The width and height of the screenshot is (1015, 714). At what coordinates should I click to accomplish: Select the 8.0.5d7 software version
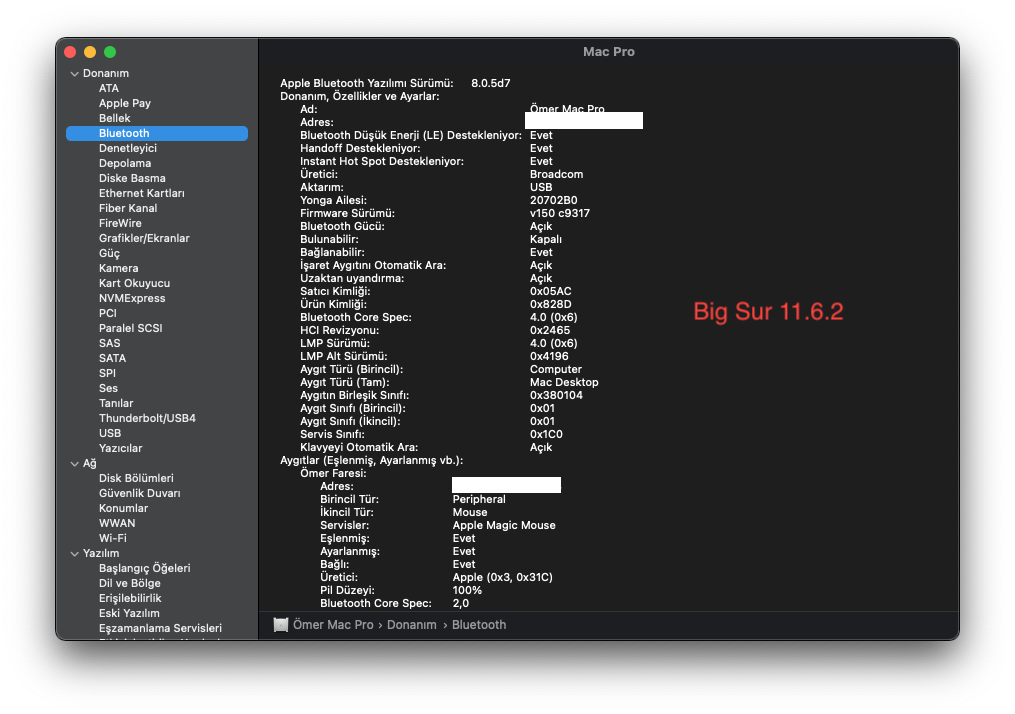tap(490, 83)
